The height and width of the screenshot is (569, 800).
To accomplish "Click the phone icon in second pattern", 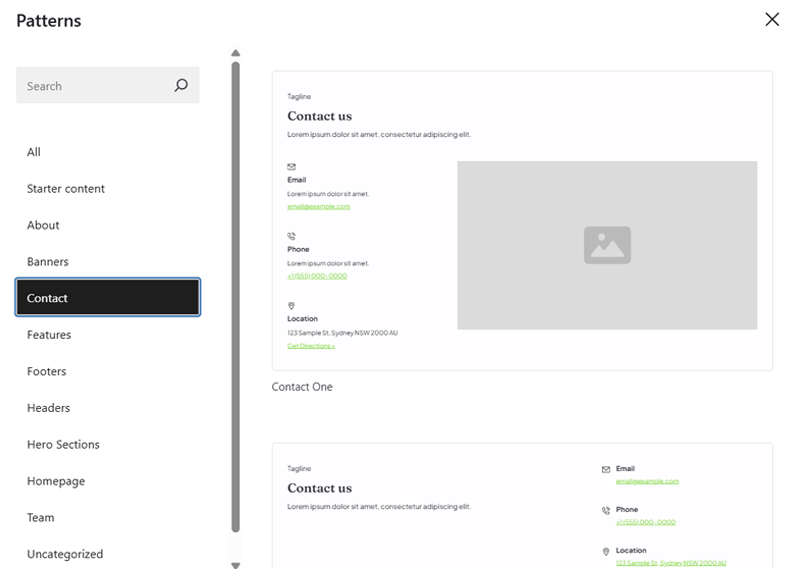I will [x=606, y=510].
